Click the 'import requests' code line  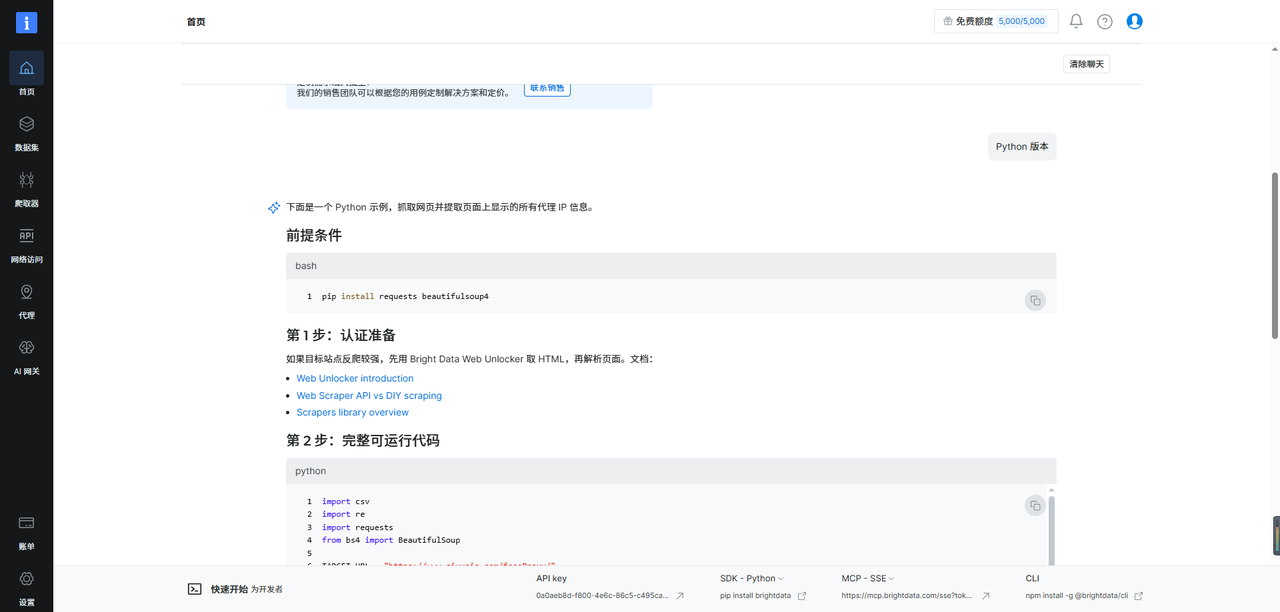(x=357, y=527)
